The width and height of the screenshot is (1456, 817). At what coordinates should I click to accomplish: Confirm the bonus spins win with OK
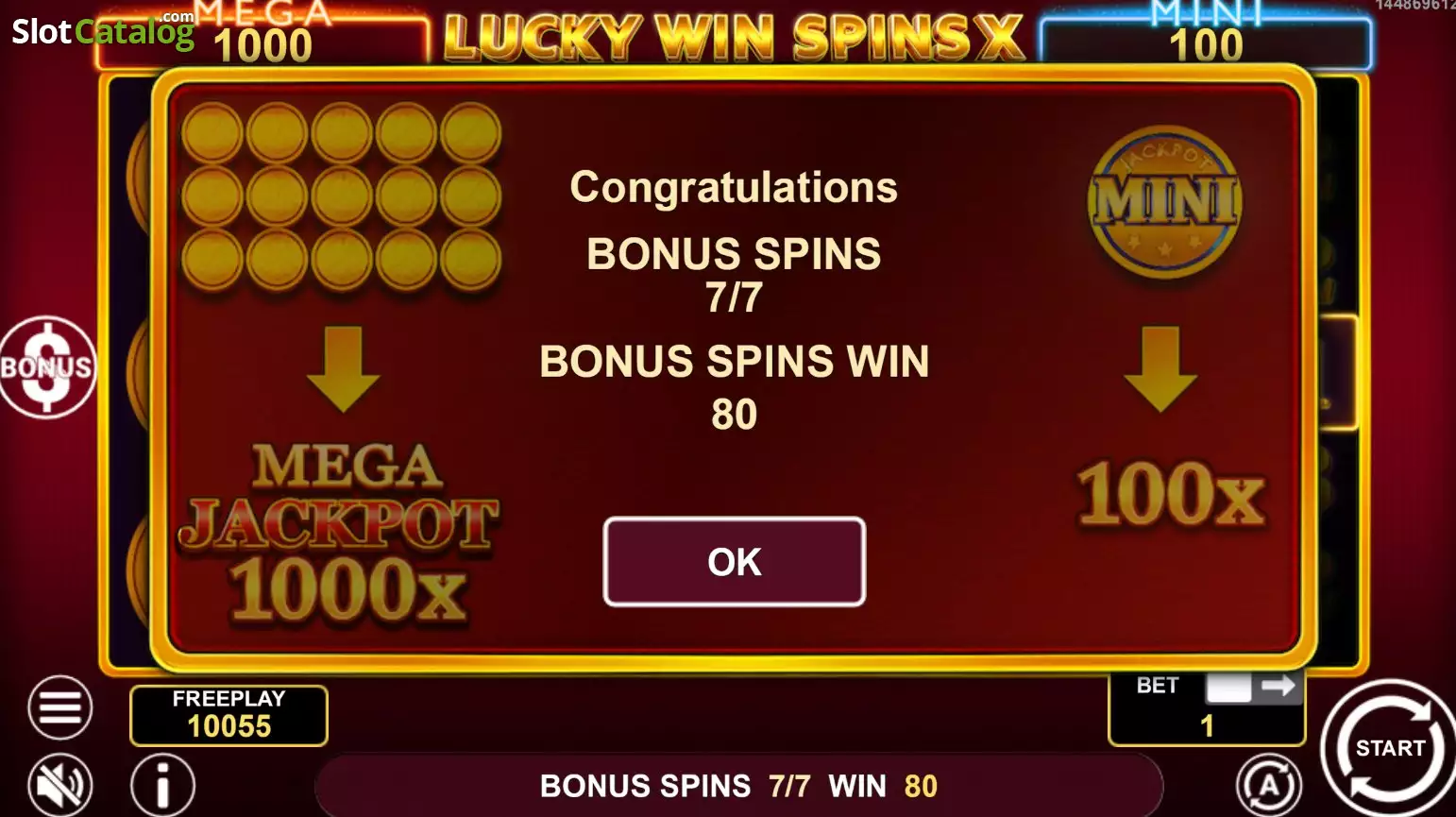[x=734, y=561]
